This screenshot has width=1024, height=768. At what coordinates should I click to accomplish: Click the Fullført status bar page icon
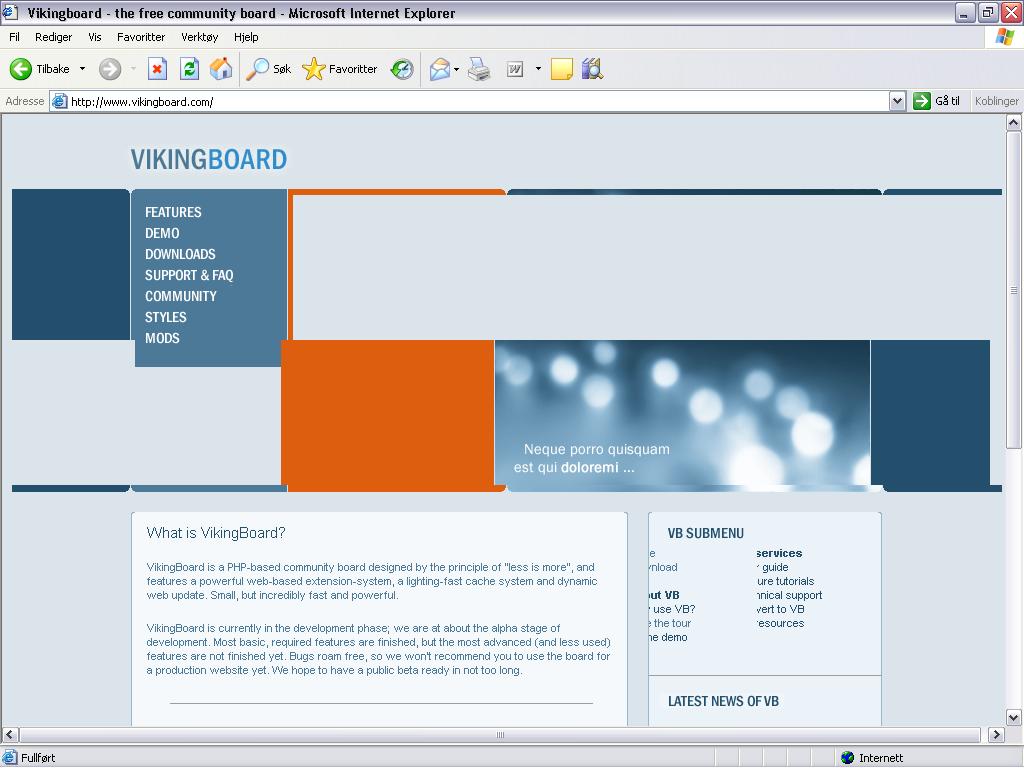tap(10, 758)
